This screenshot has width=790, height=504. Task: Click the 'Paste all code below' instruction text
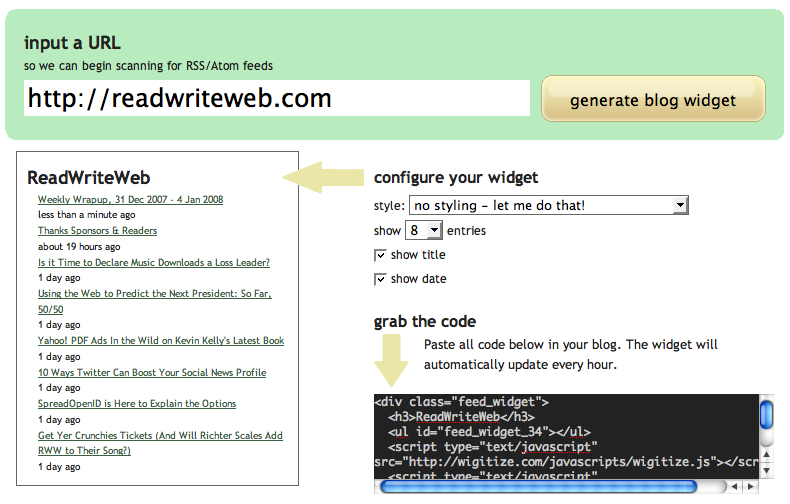tap(571, 354)
